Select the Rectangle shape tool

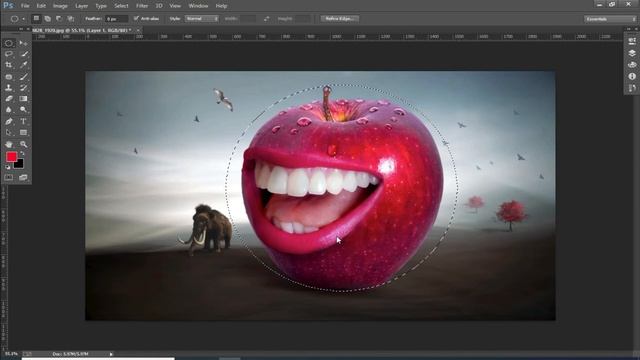pyautogui.click(x=23, y=133)
